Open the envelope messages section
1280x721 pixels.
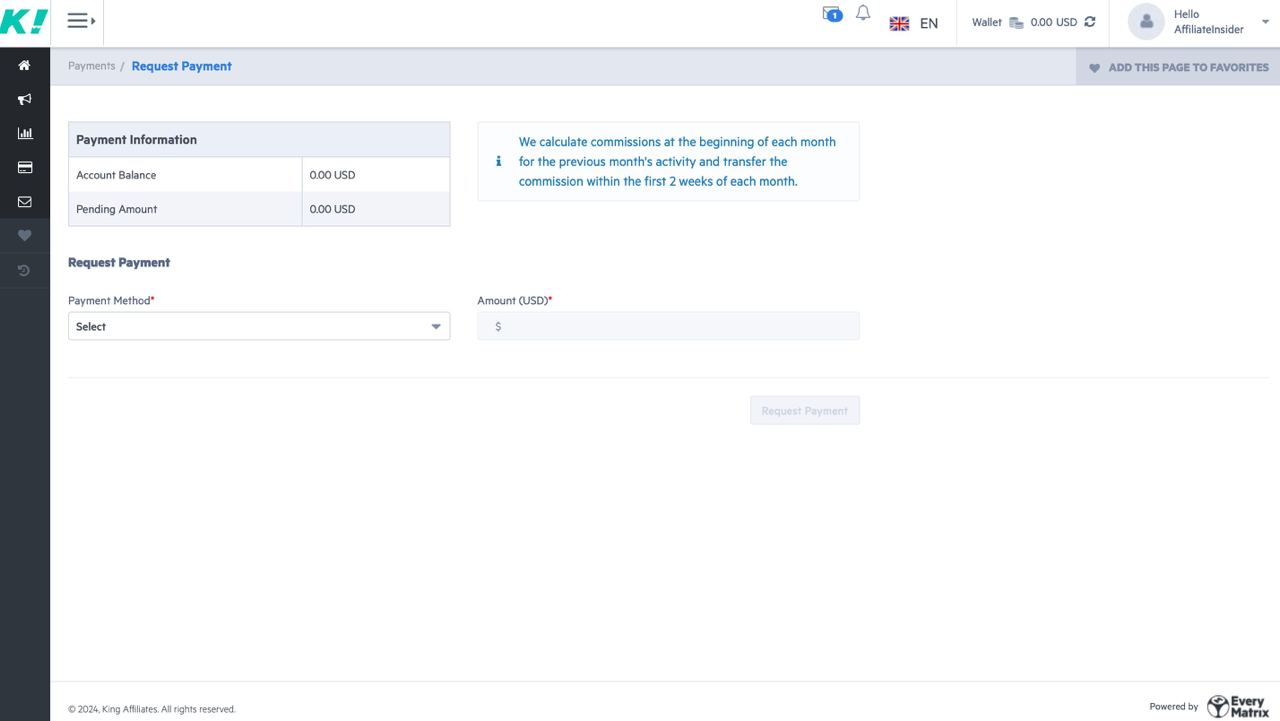[x=25, y=201]
